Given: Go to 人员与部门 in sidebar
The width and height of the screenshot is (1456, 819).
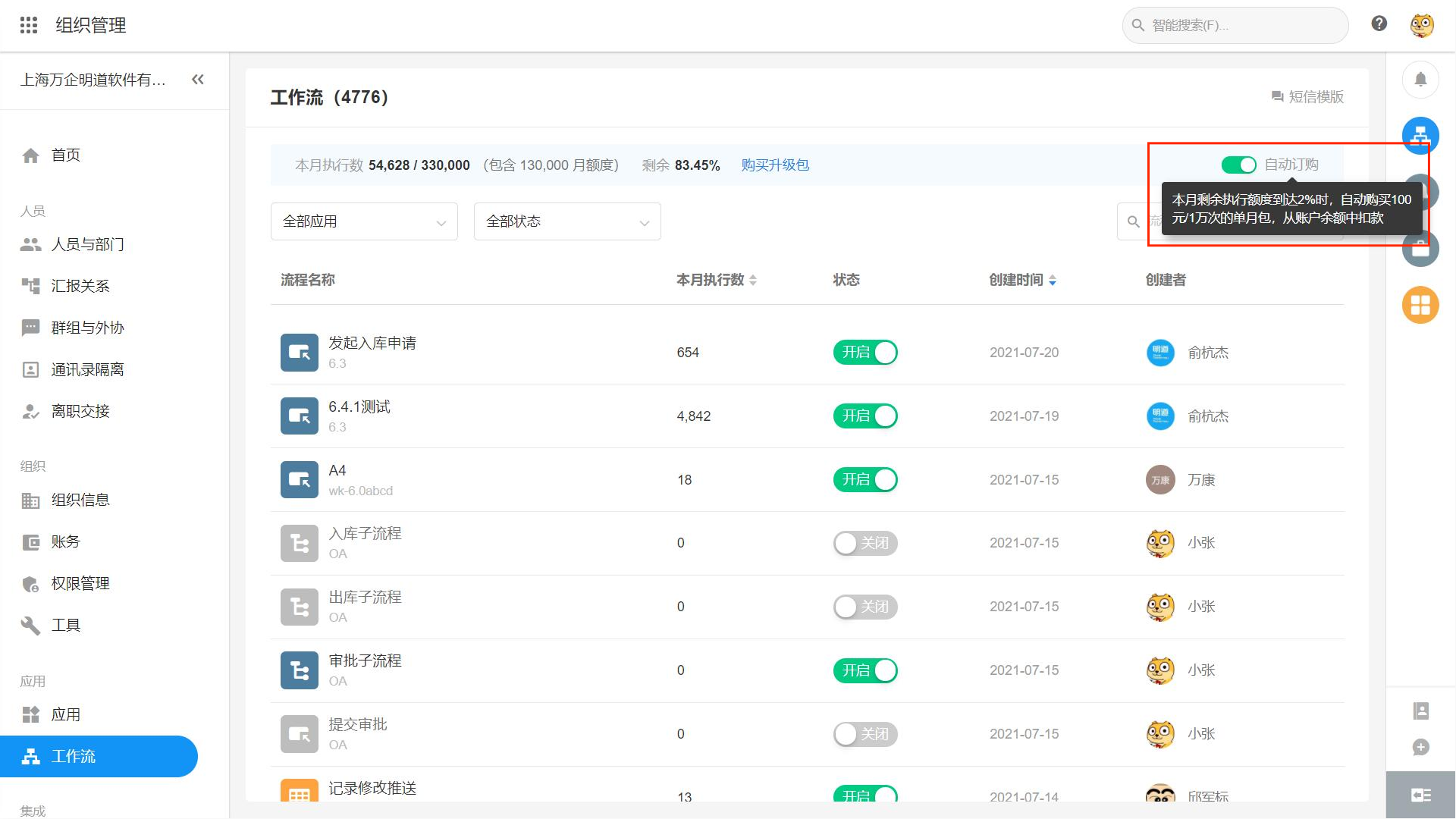Looking at the screenshot, I should point(87,244).
